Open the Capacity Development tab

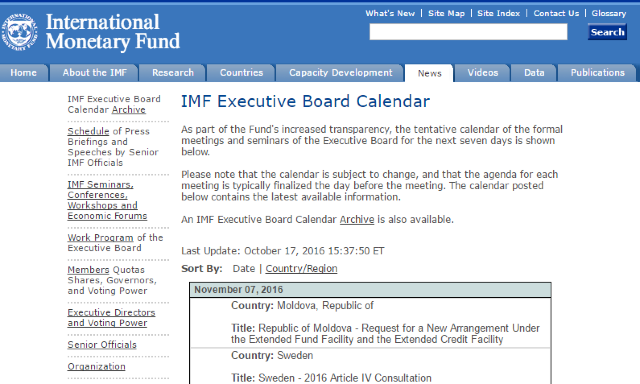click(340, 73)
